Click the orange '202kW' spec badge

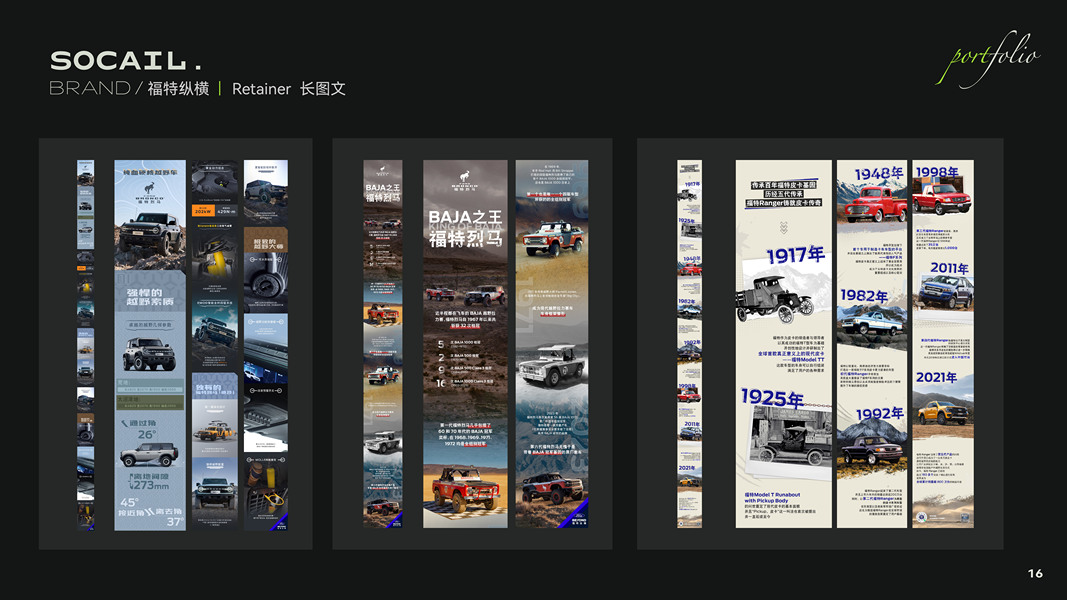tap(202, 211)
